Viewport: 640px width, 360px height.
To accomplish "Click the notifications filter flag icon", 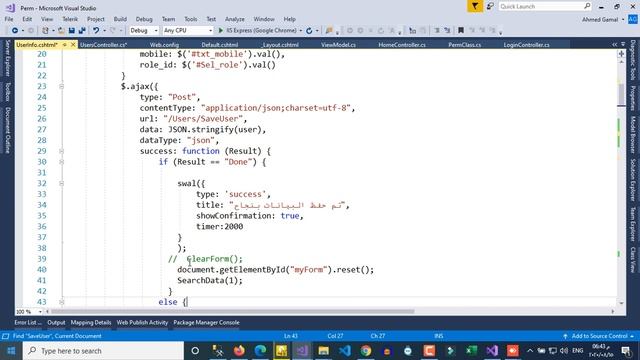I will pyautogui.click(x=475, y=6).
